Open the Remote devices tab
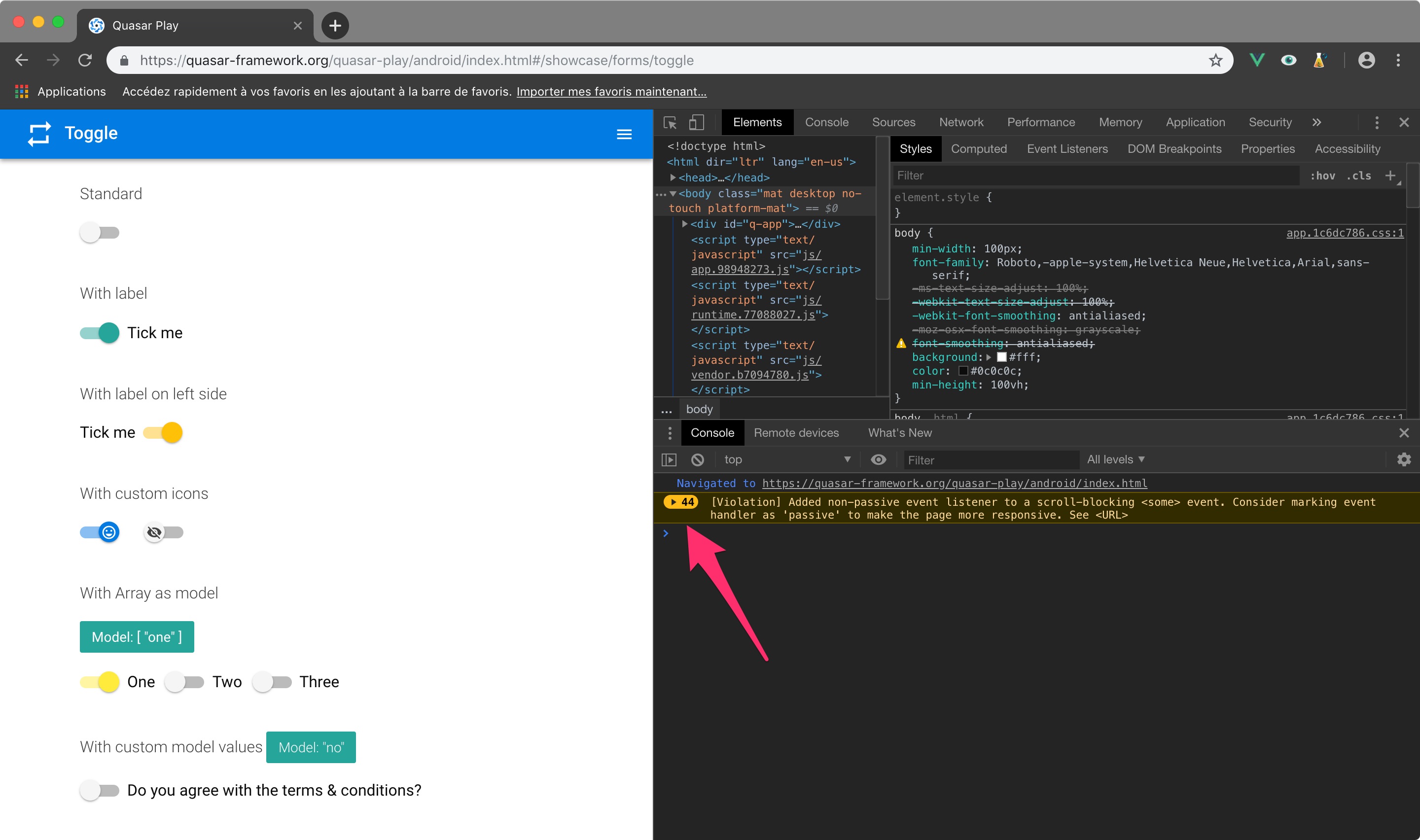1420x840 pixels. tap(796, 432)
